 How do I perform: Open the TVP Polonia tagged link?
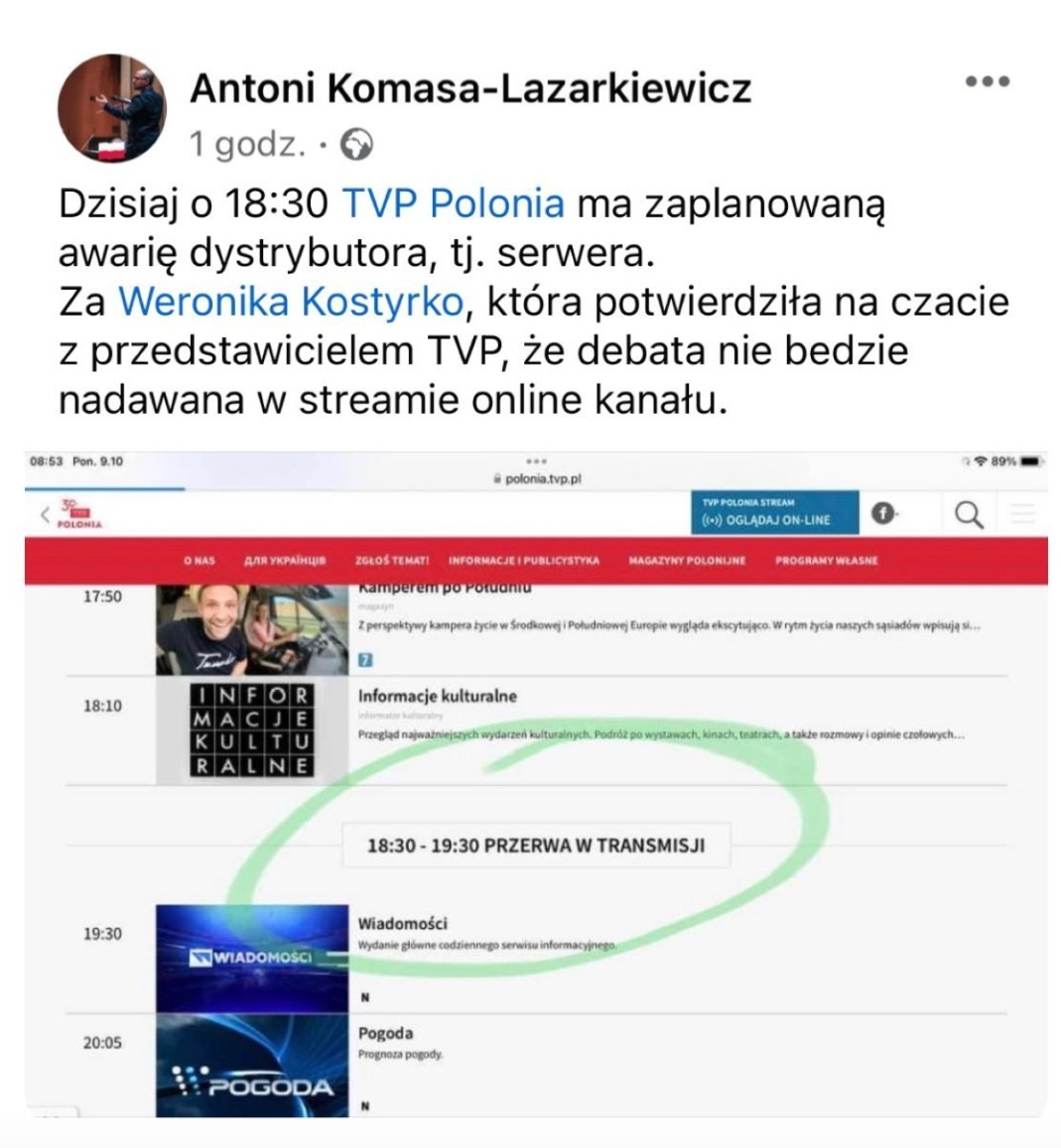point(454,202)
